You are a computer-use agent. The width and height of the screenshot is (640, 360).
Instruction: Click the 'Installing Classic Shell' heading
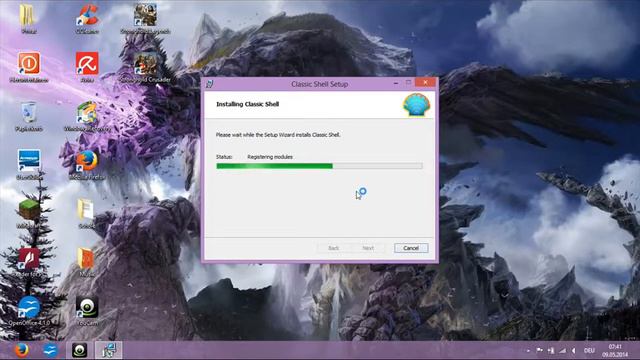pyautogui.click(x=247, y=104)
